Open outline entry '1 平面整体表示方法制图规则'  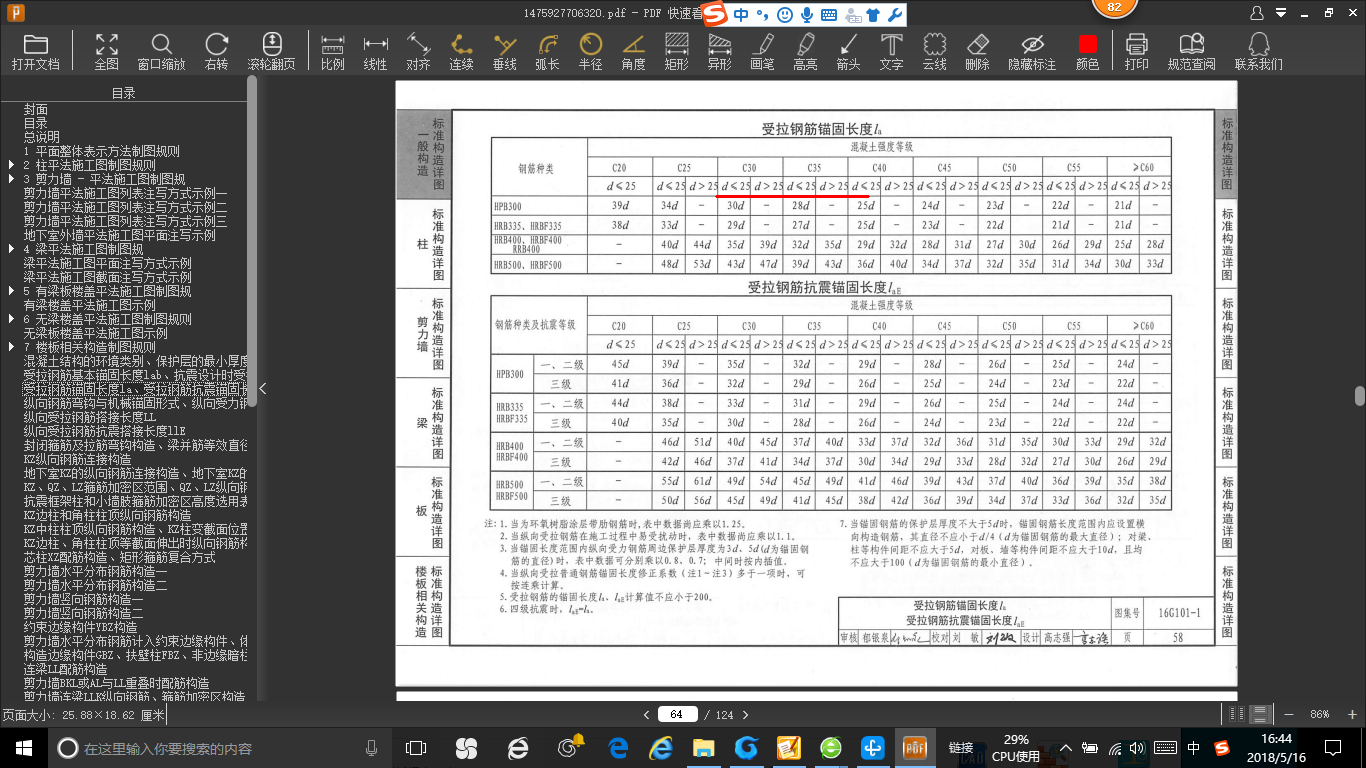(x=102, y=151)
